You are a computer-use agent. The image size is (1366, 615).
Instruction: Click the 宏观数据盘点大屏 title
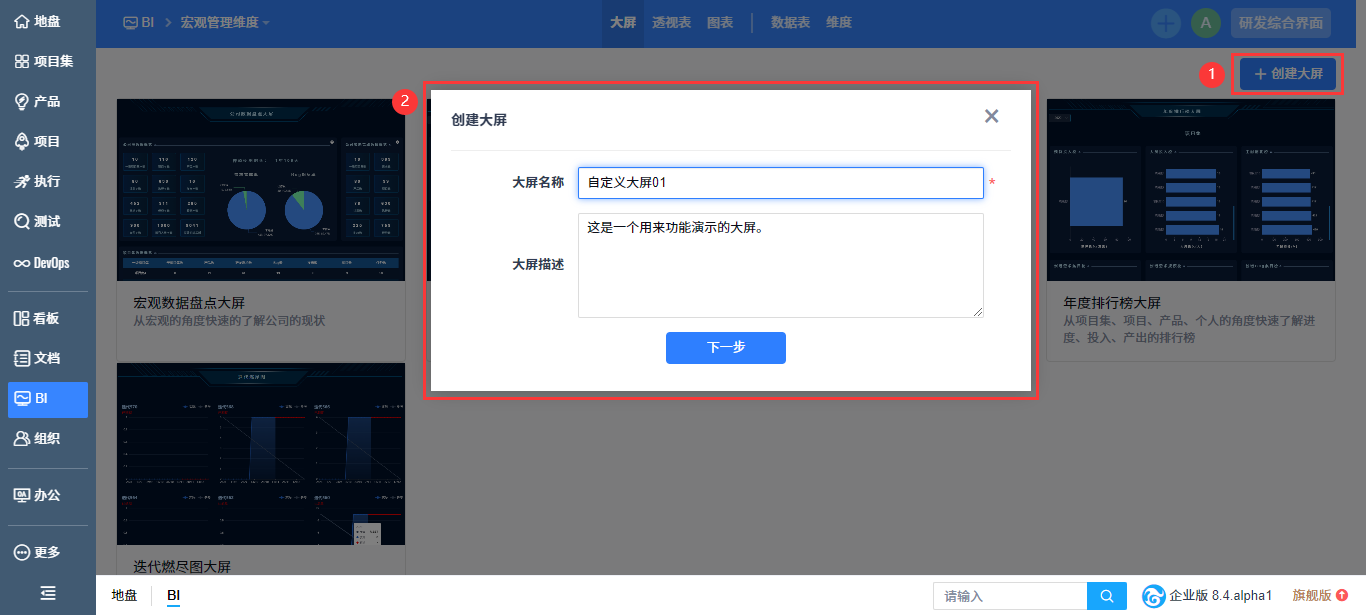click(x=189, y=302)
